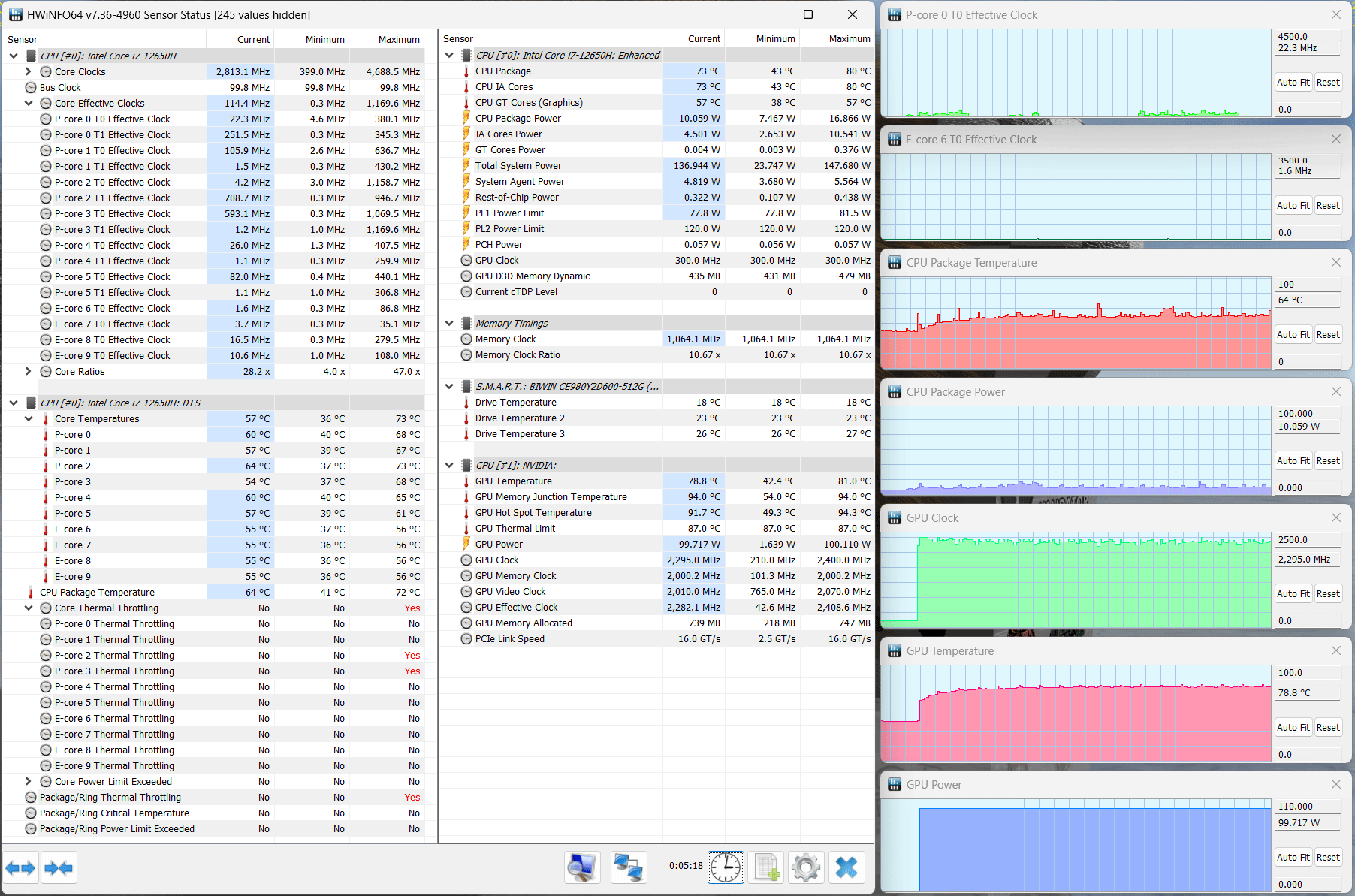Image resolution: width=1355 pixels, height=896 pixels.
Task: Expand the Core Clocks tree node
Action: (x=29, y=71)
